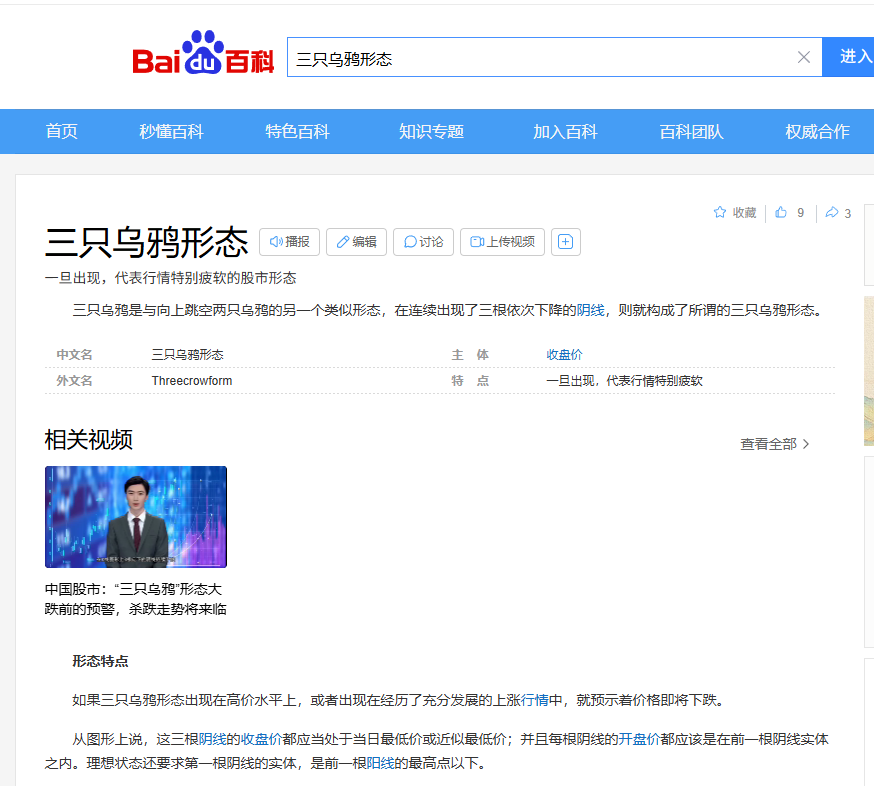The height and width of the screenshot is (786, 874).
Task: Click the 编辑 pencil button
Action: click(356, 242)
